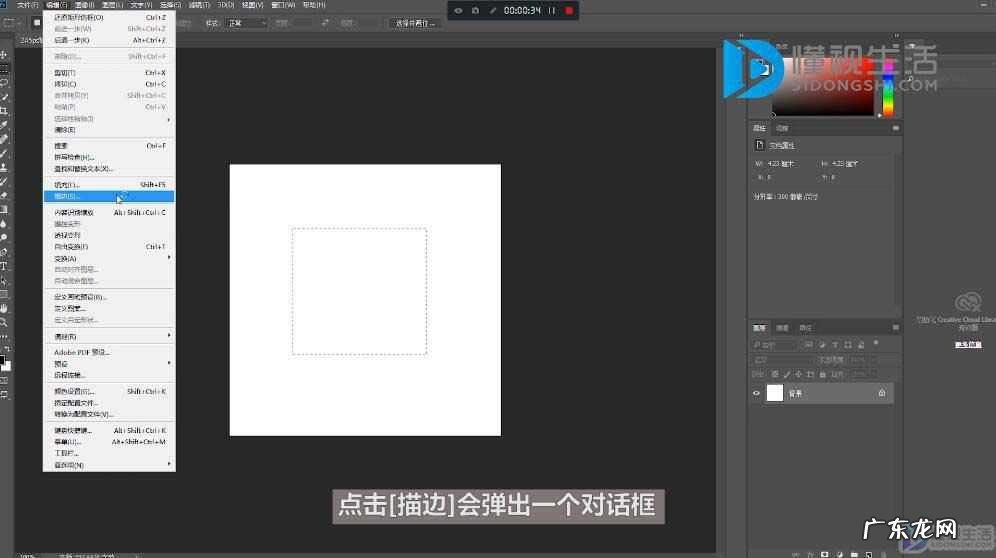This screenshot has width=996, height=558.
Task: Open the three-dots Edit Toolbar button
Action: pyautogui.click(x=4, y=336)
